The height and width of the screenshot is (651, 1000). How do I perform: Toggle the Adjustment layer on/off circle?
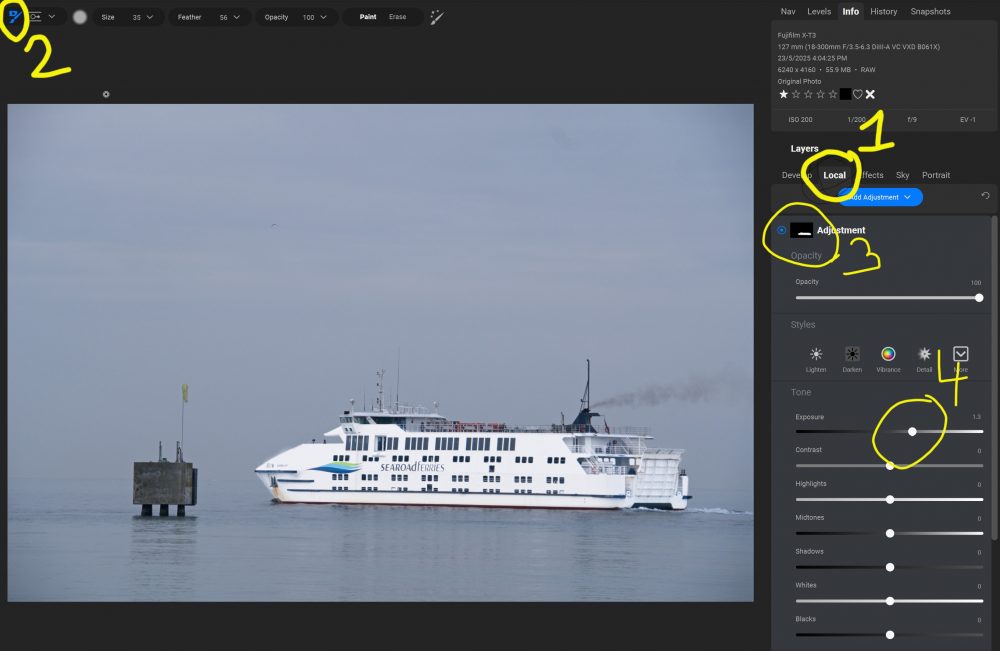point(781,230)
